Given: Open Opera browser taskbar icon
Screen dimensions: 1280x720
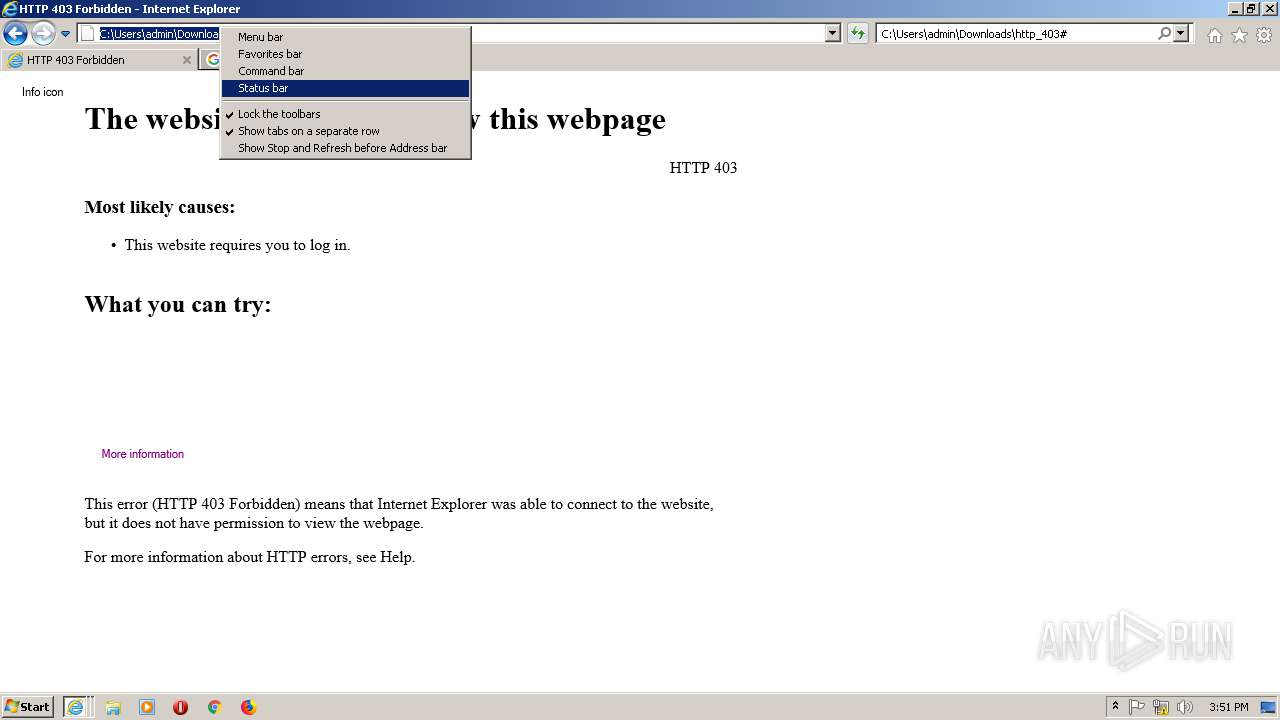Looking at the screenshot, I should 180,707.
